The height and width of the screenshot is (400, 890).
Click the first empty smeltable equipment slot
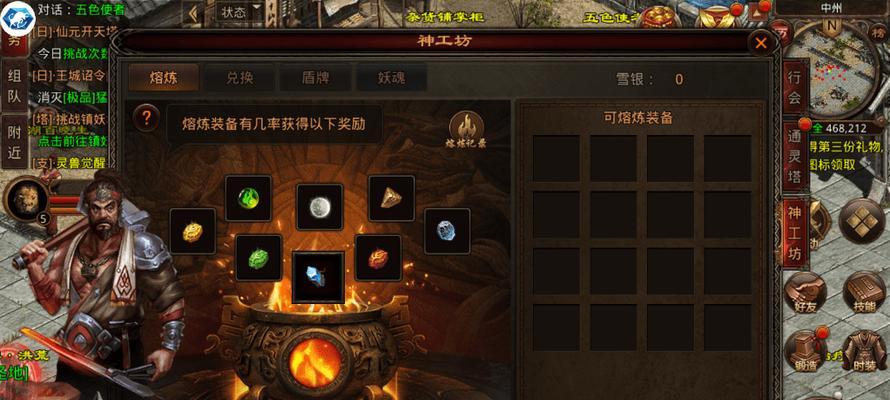tap(556, 158)
